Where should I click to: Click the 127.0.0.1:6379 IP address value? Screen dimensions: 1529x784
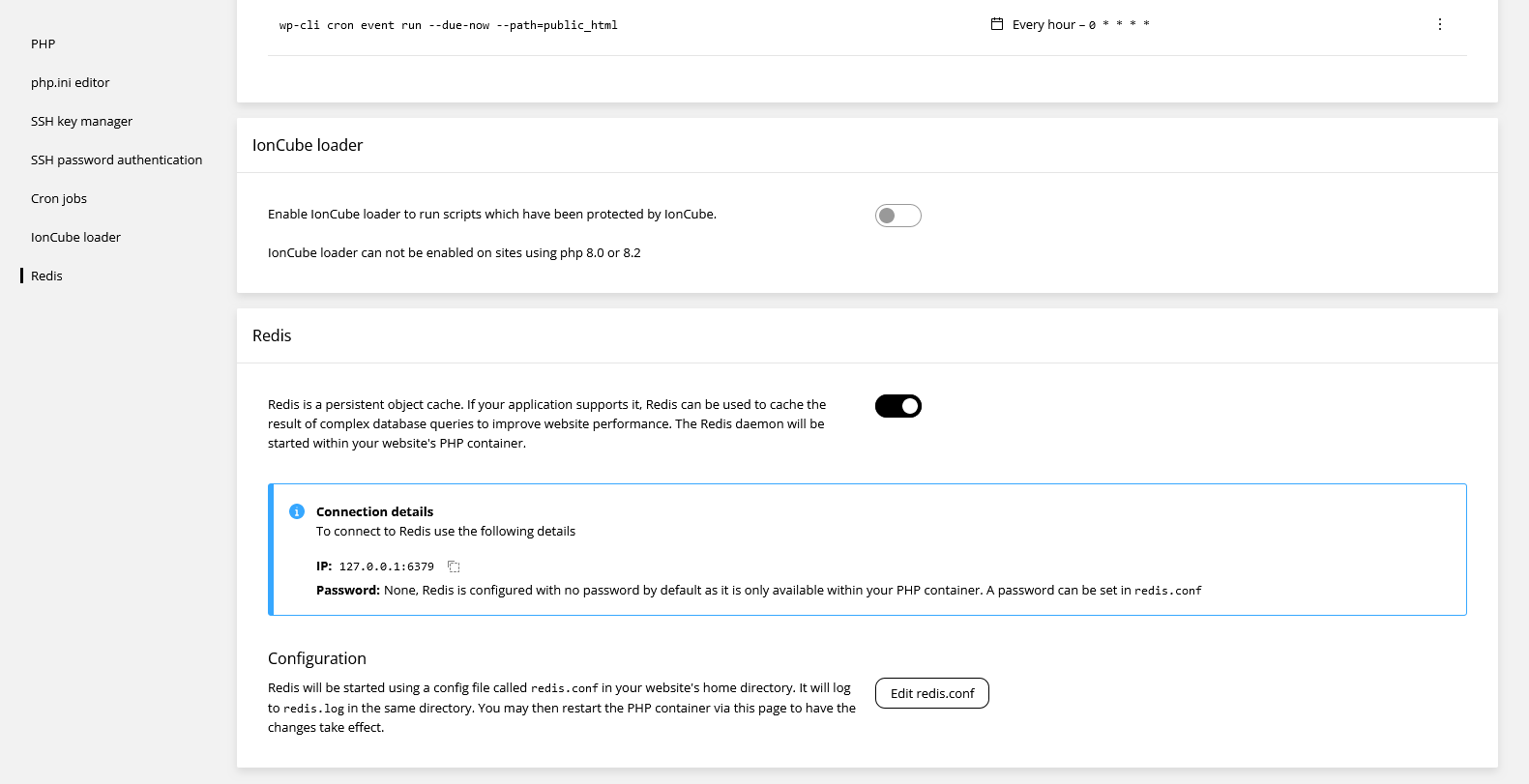click(x=386, y=566)
